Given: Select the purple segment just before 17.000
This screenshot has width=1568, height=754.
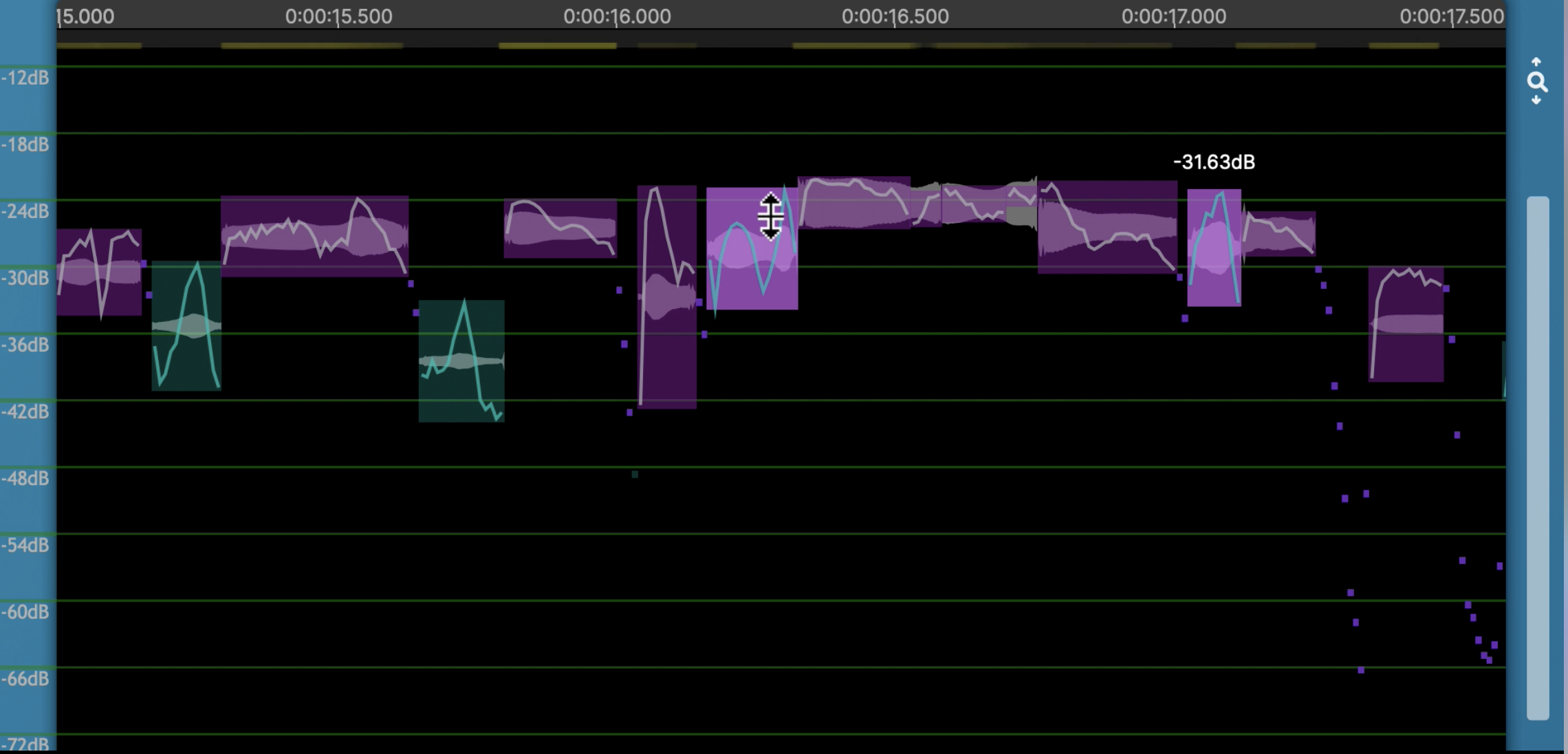Looking at the screenshot, I should click(1107, 227).
